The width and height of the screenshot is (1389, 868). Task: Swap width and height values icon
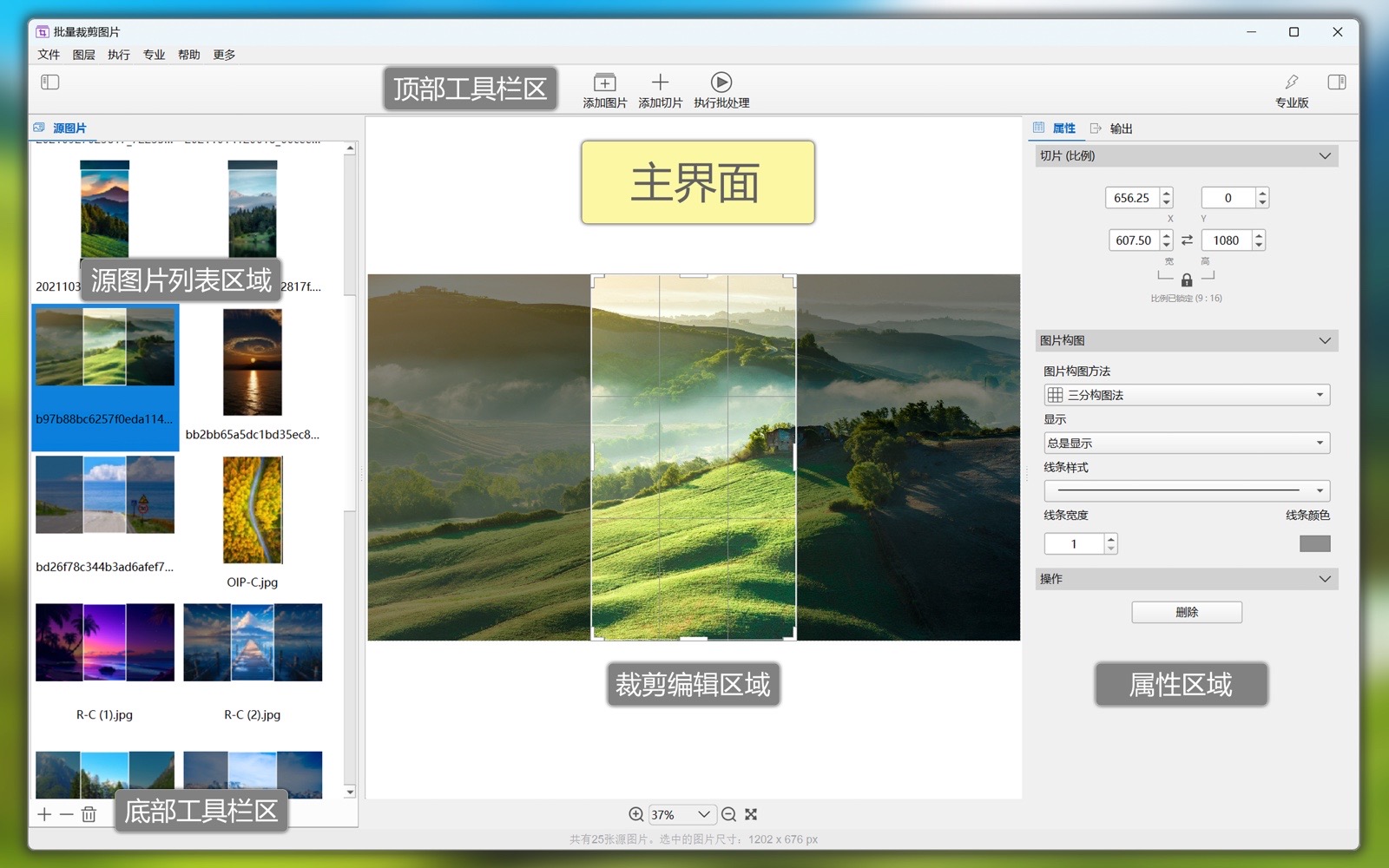coord(1187,240)
